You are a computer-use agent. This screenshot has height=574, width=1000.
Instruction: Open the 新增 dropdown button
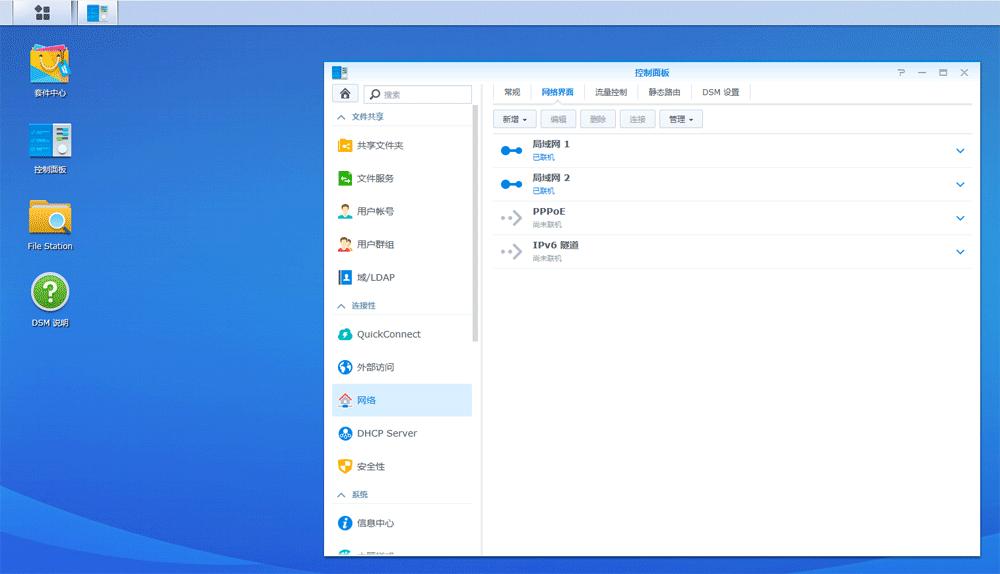pos(514,119)
